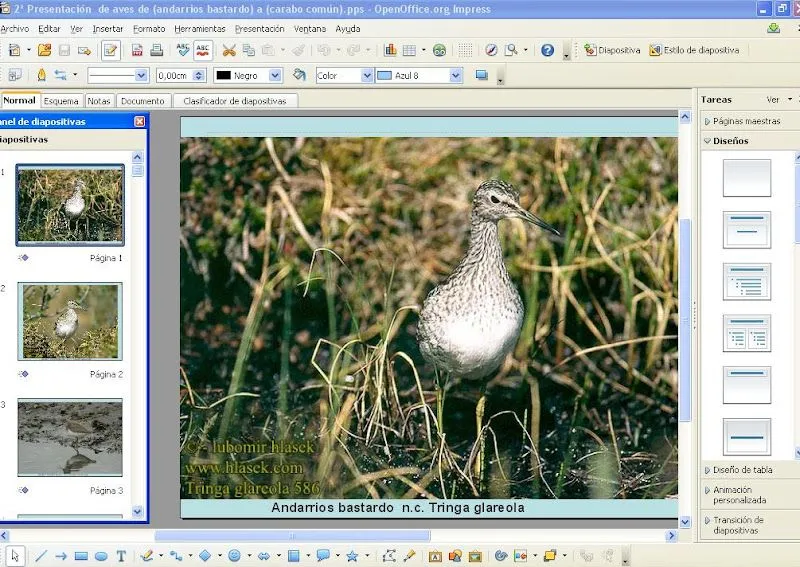Close the slide panel
Screen dimensions: 800x567
click(x=139, y=121)
